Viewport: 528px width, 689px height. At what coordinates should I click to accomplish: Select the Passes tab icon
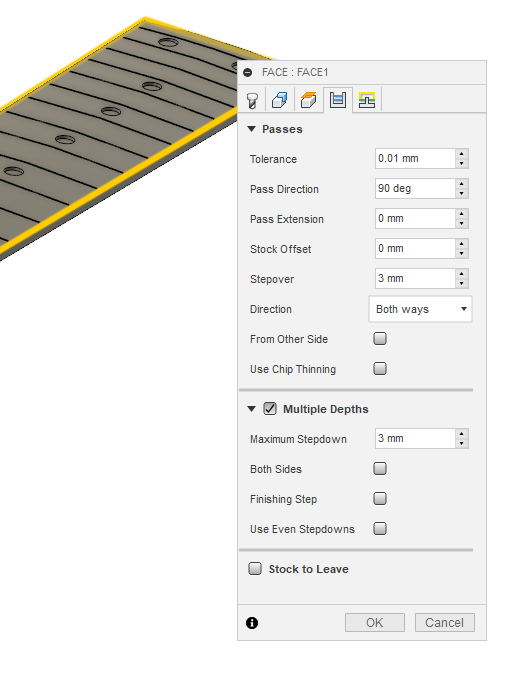tap(338, 100)
